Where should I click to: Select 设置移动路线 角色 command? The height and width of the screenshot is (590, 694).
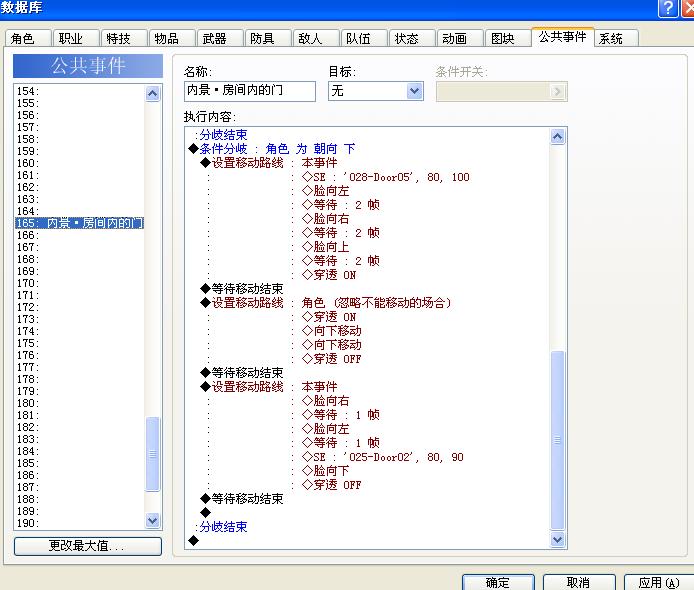[x=326, y=303]
